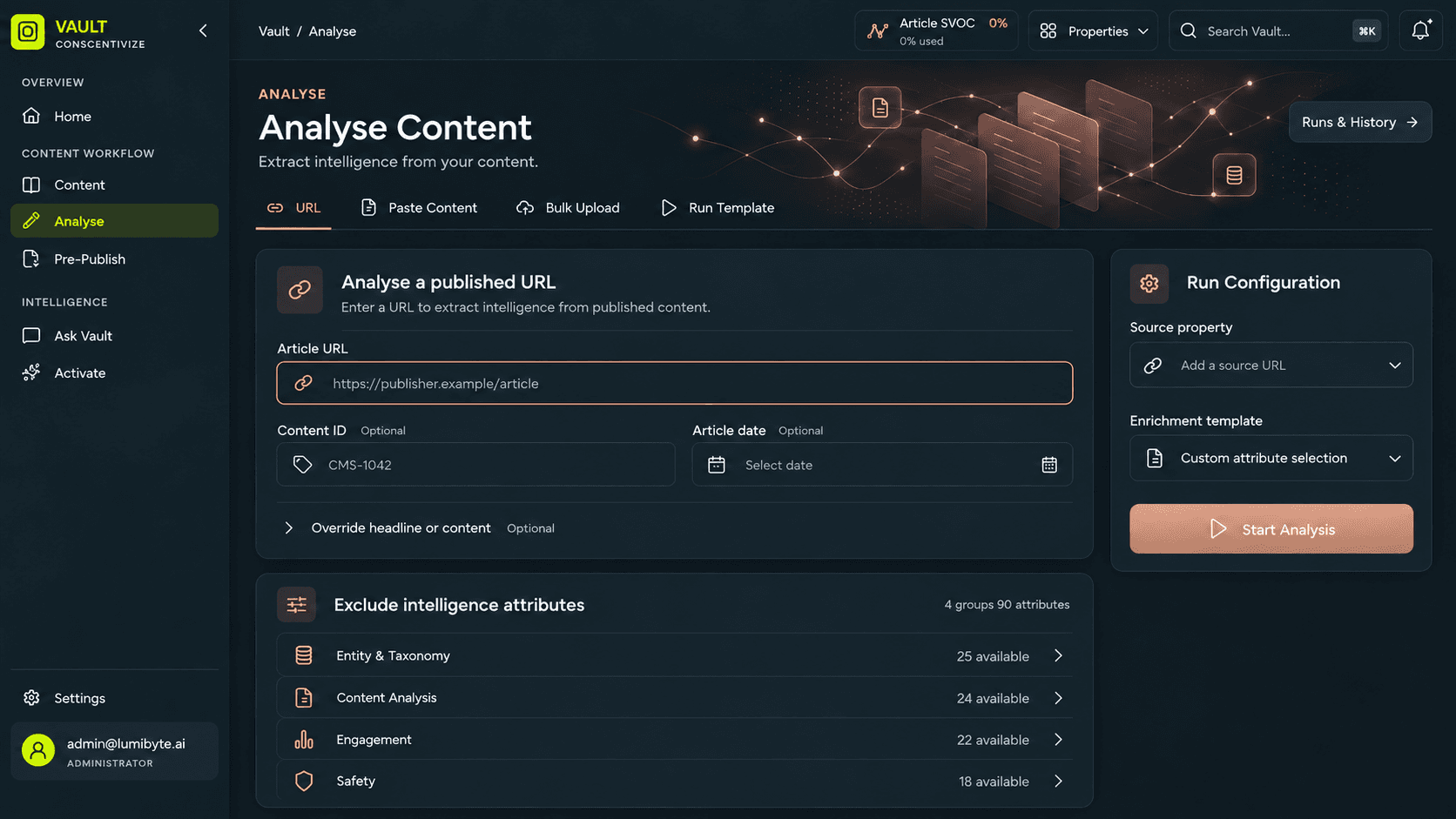
Task: Expand the Engagement attribute group
Action: [675, 739]
